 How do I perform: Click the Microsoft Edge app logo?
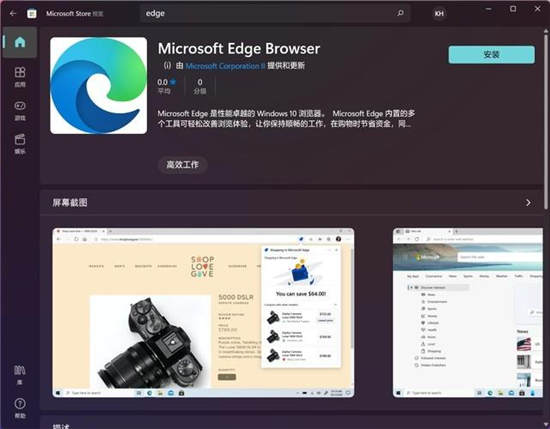[x=99, y=86]
